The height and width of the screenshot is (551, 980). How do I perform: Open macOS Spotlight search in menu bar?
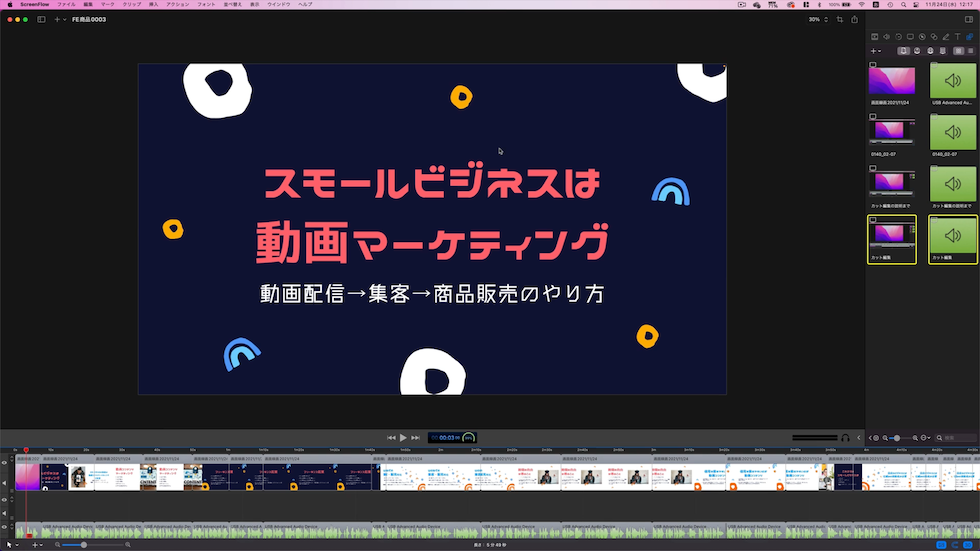pos(903,4)
